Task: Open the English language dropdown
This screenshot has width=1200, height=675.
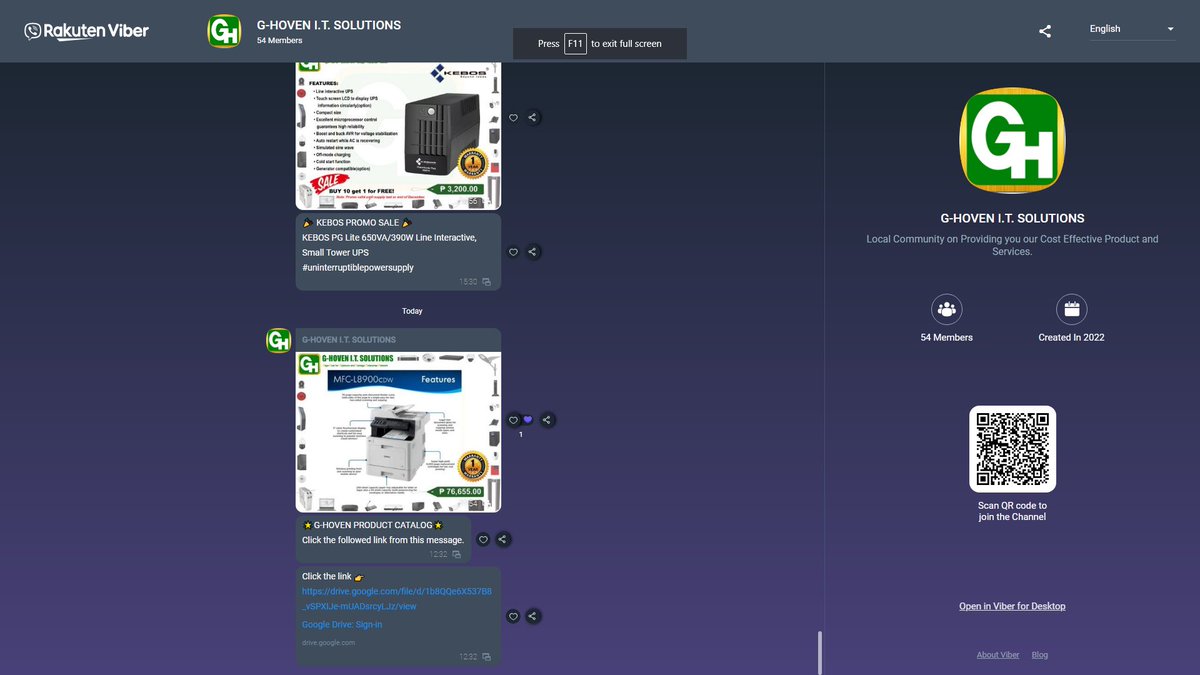Action: click(1132, 29)
